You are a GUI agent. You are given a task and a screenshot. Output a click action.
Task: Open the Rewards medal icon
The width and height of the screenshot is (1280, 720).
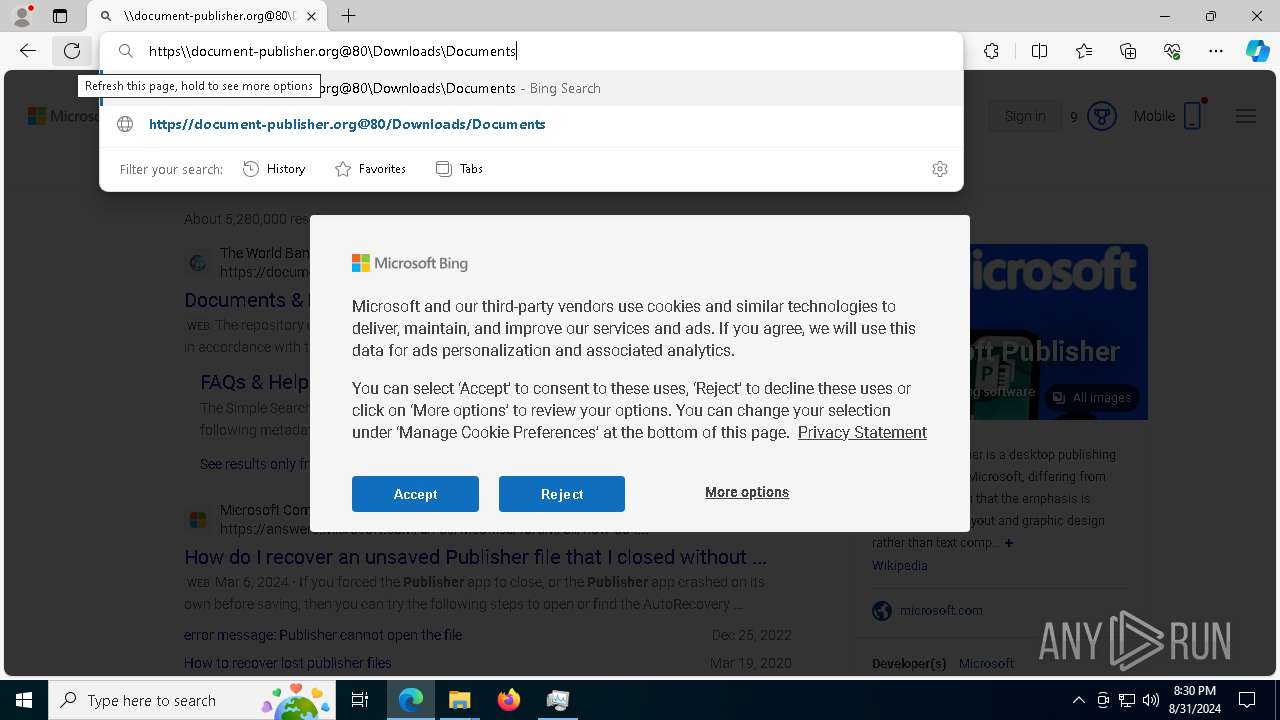tap(1102, 116)
